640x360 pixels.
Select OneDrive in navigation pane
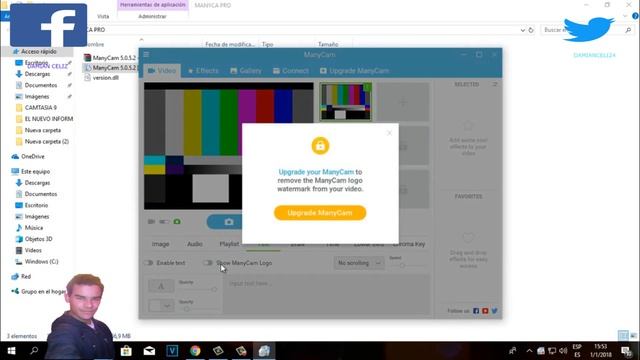(33, 156)
